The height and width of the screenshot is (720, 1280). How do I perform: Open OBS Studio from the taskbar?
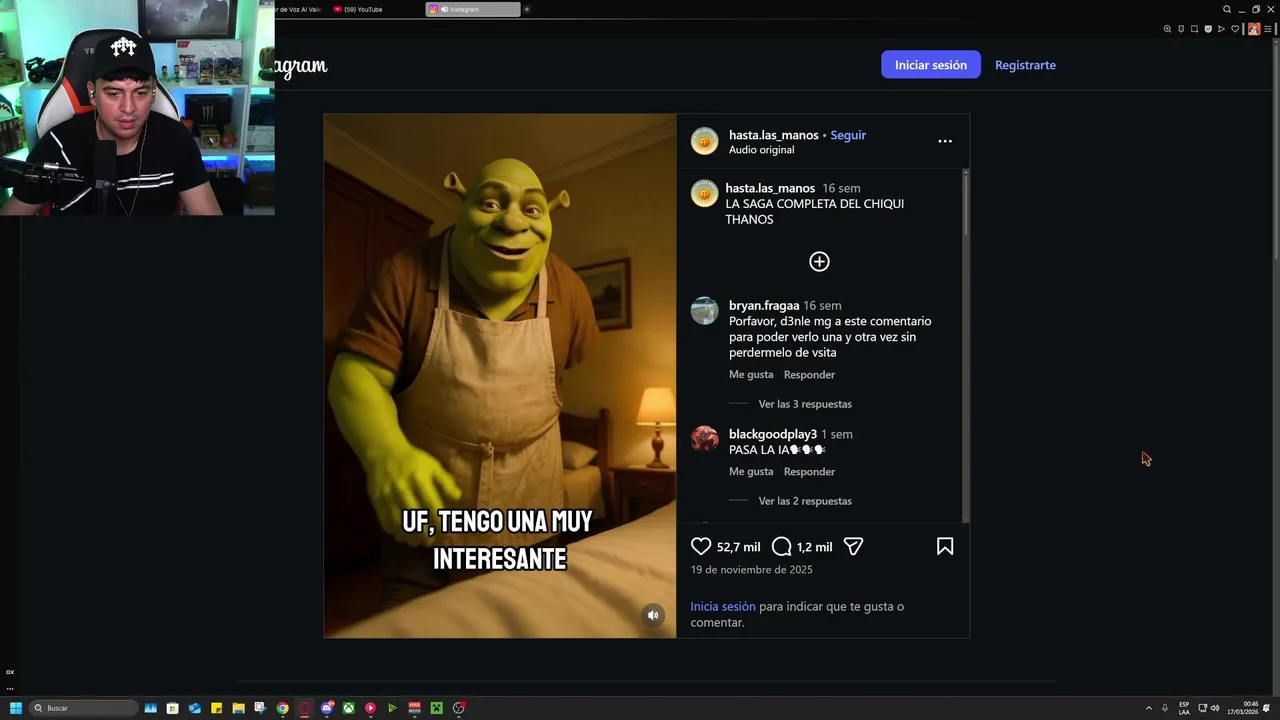click(458, 708)
